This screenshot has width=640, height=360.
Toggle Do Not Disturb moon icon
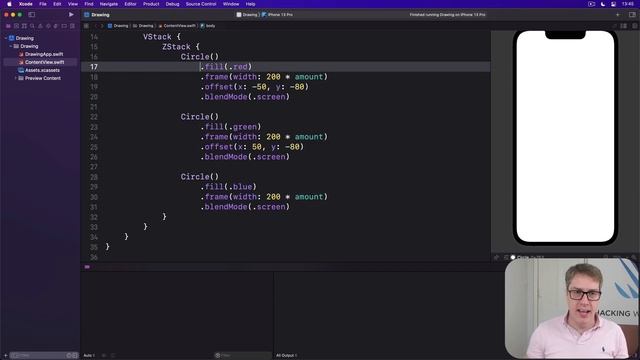tap(603, 4)
